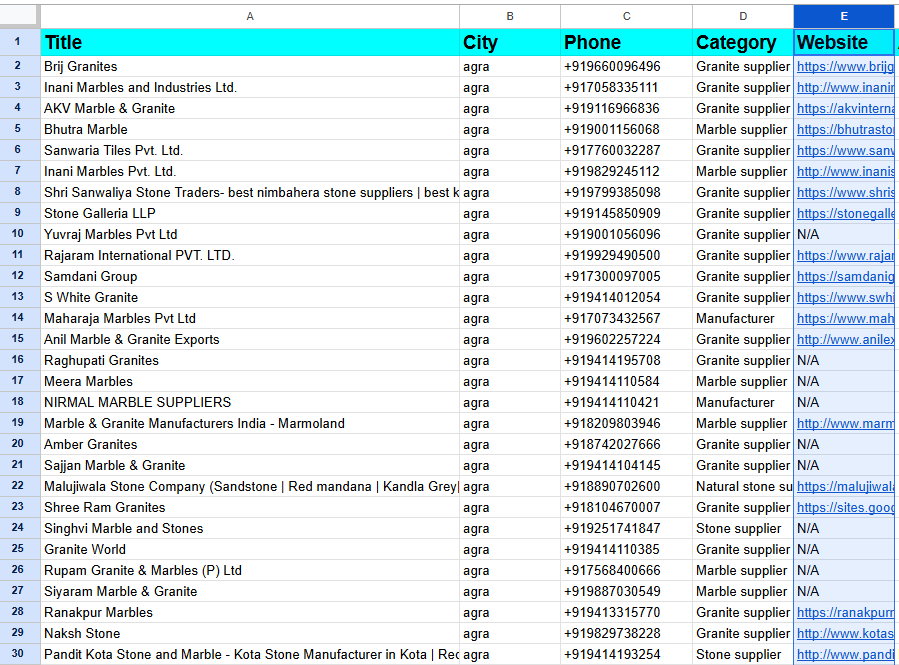The height and width of the screenshot is (665, 899).
Task: Select phone number +917058335111
Action: coord(626,88)
